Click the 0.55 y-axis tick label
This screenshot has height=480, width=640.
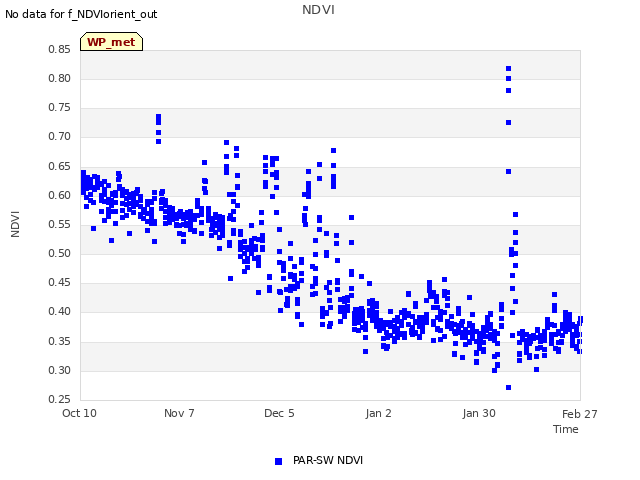(x=59, y=224)
